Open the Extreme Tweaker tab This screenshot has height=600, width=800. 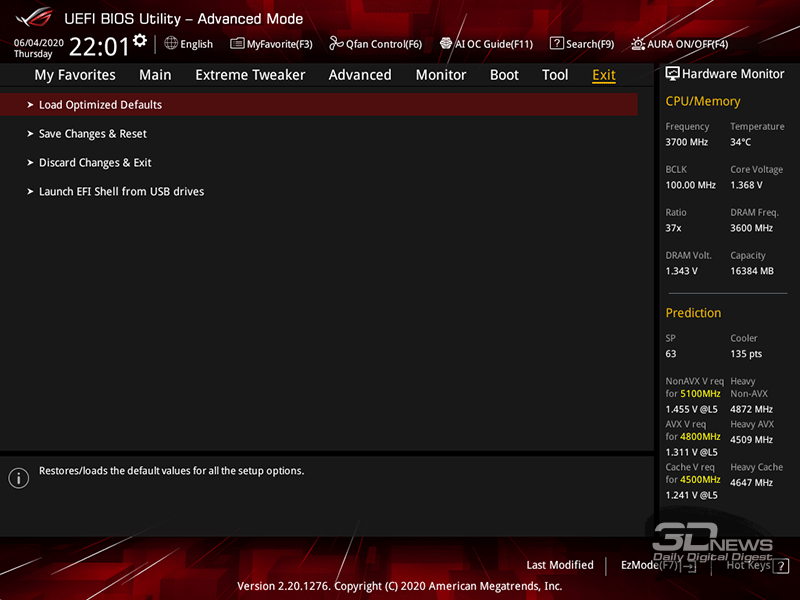click(x=250, y=75)
